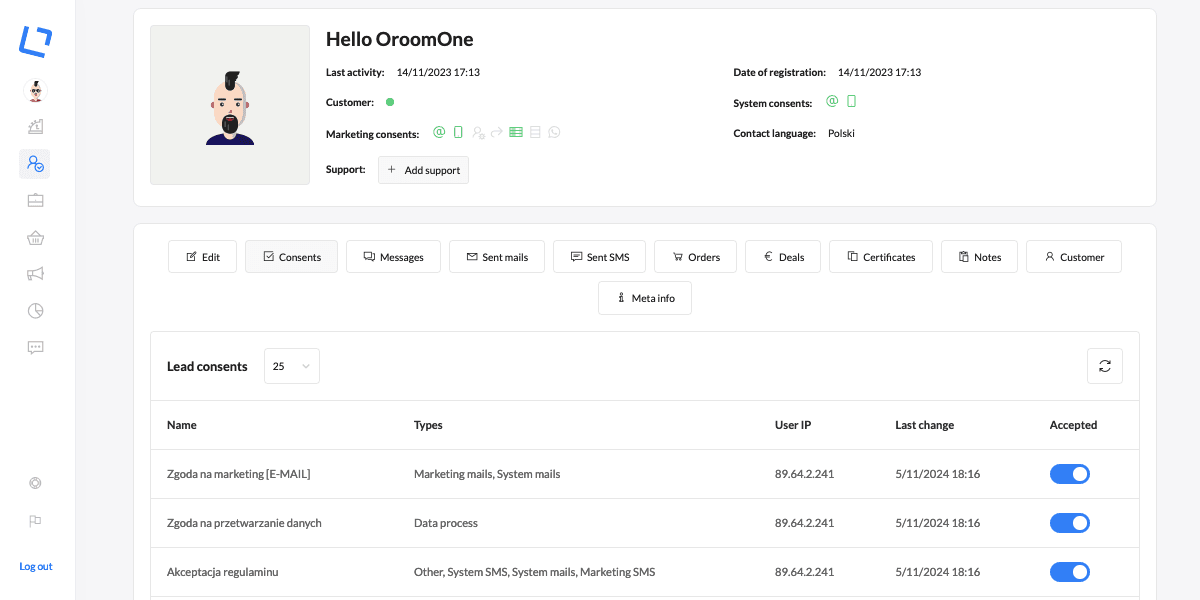The width and height of the screenshot is (1200, 600).
Task: Toggle off Zgoda na przetwarzanie danych consent
Action: [x=1069, y=523]
